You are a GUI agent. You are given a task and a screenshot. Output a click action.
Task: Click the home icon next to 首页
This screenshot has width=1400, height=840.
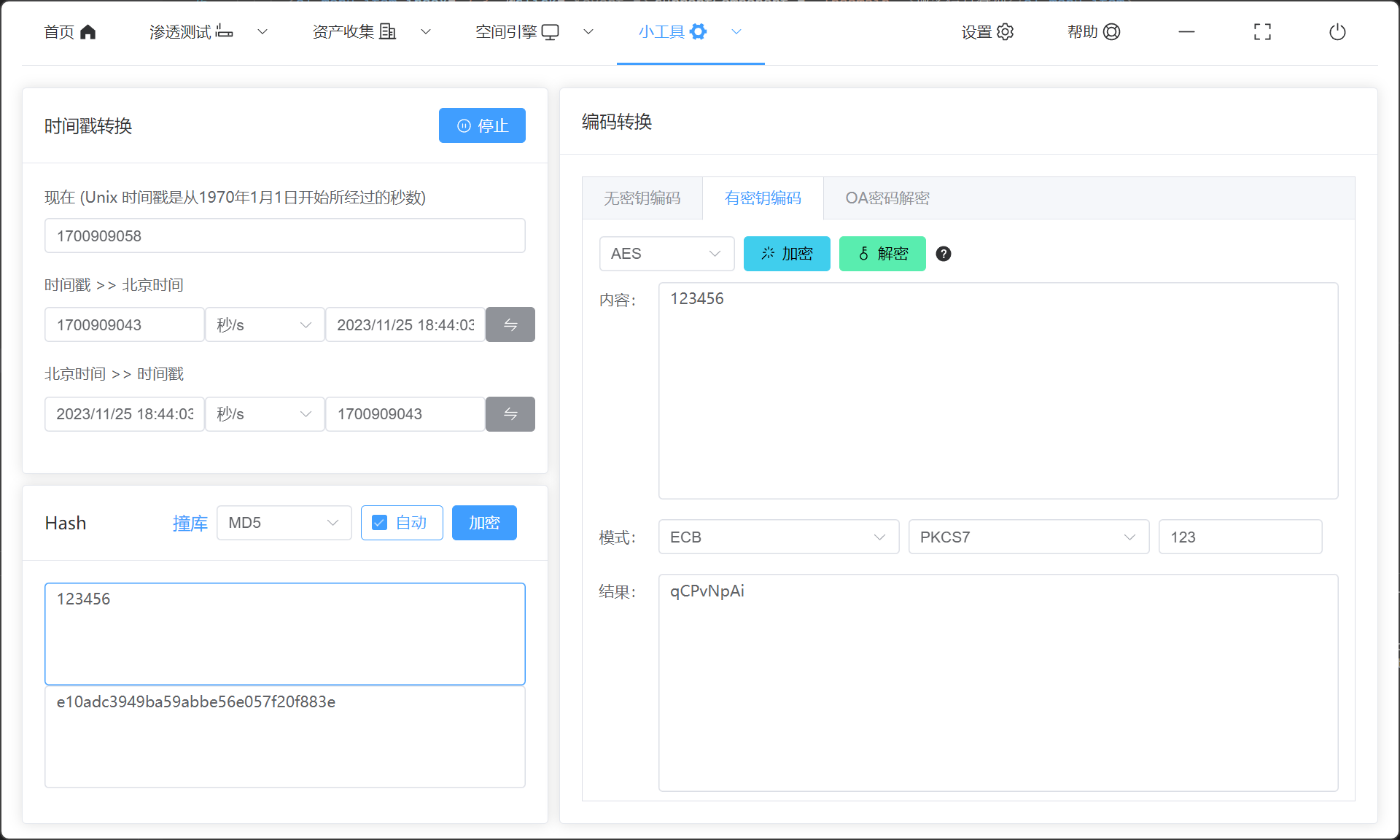click(x=88, y=32)
